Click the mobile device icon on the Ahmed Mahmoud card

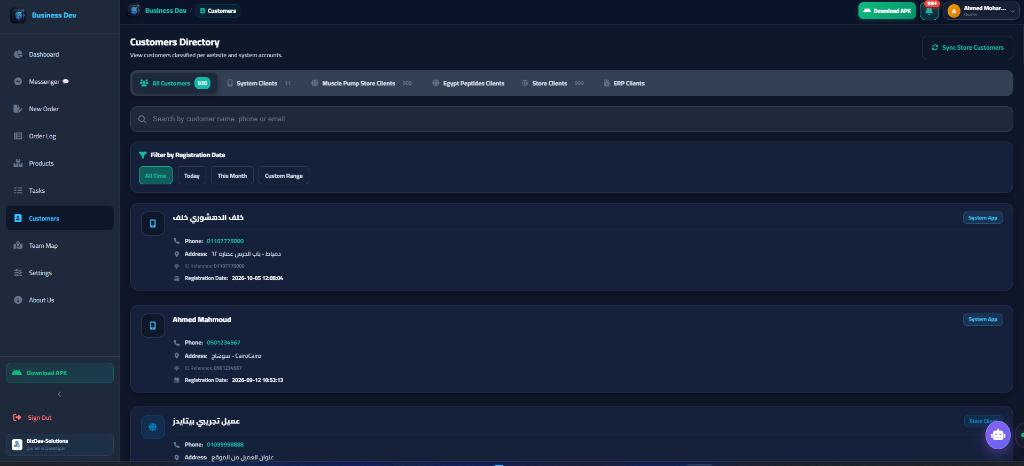pos(153,325)
